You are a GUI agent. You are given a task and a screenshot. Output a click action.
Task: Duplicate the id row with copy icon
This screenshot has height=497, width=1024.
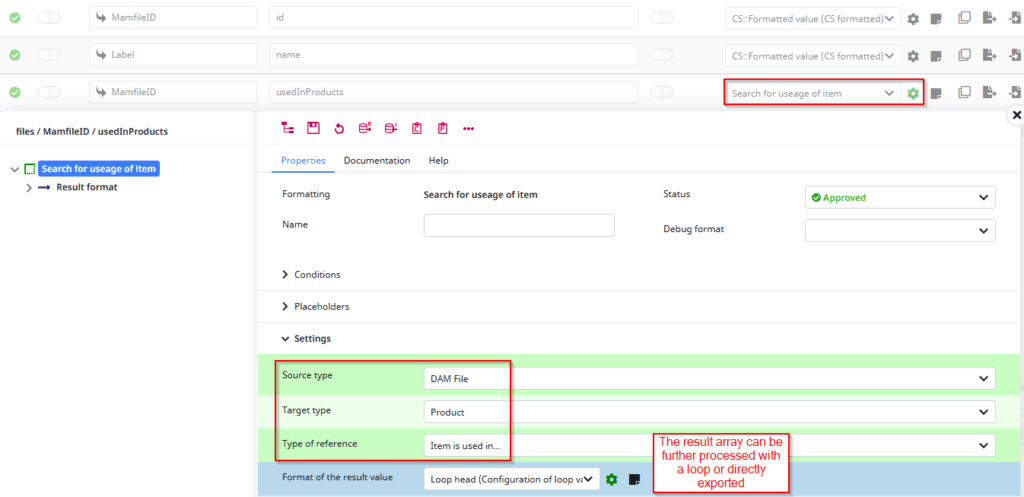point(964,18)
